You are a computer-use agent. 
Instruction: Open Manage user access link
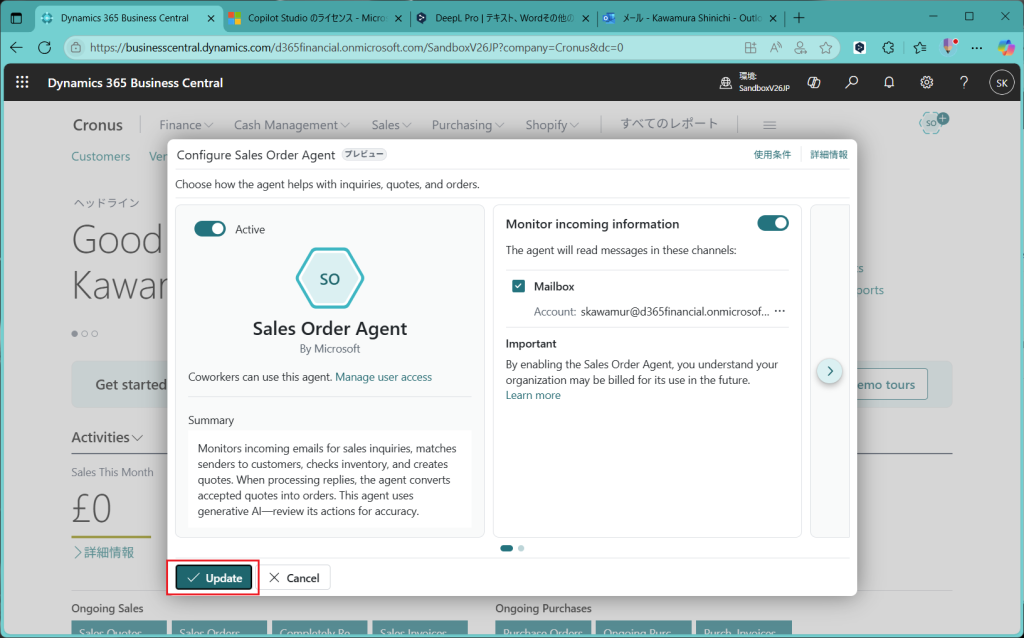pyautogui.click(x=383, y=377)
